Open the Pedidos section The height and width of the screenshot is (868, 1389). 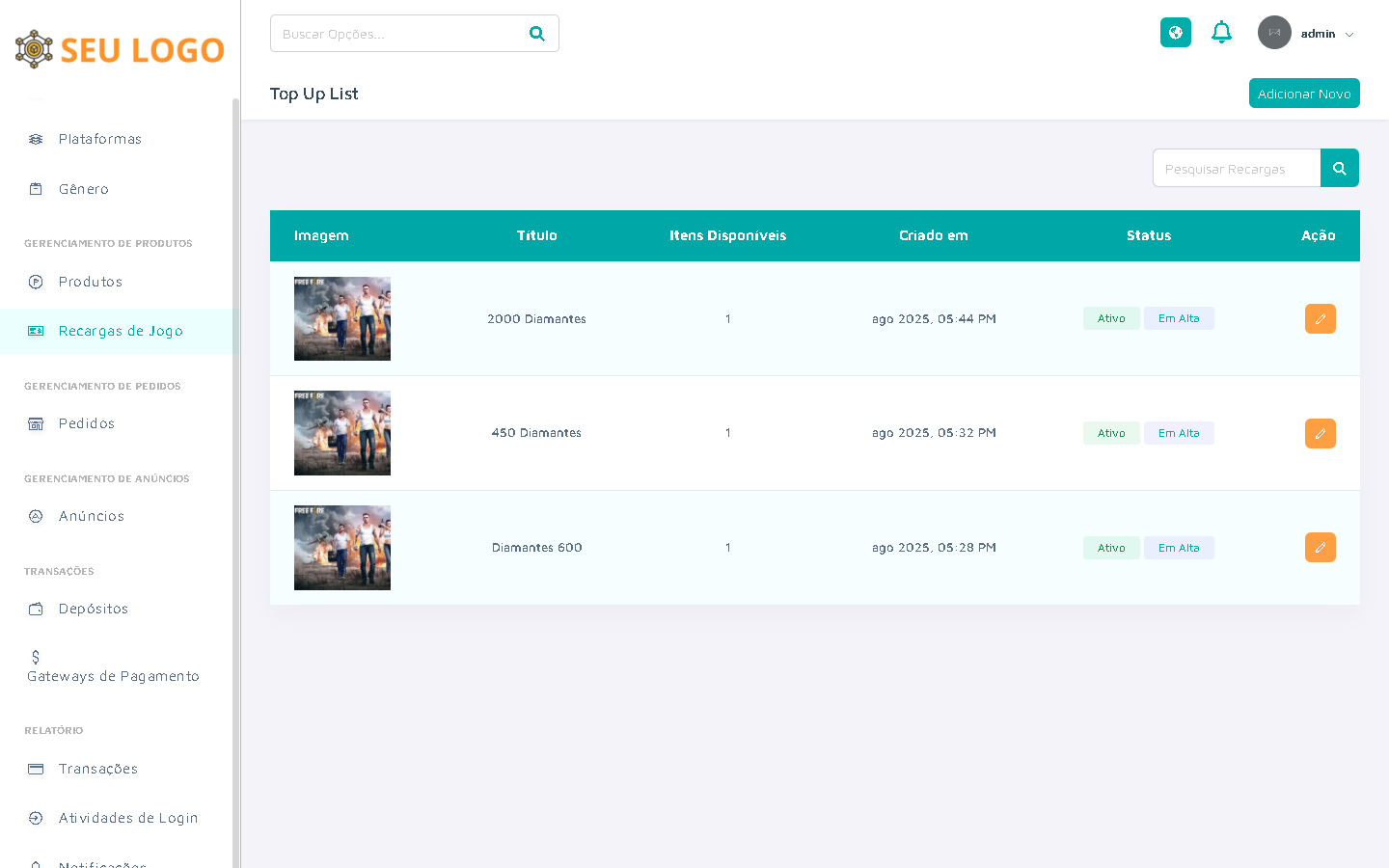point(87,423)
